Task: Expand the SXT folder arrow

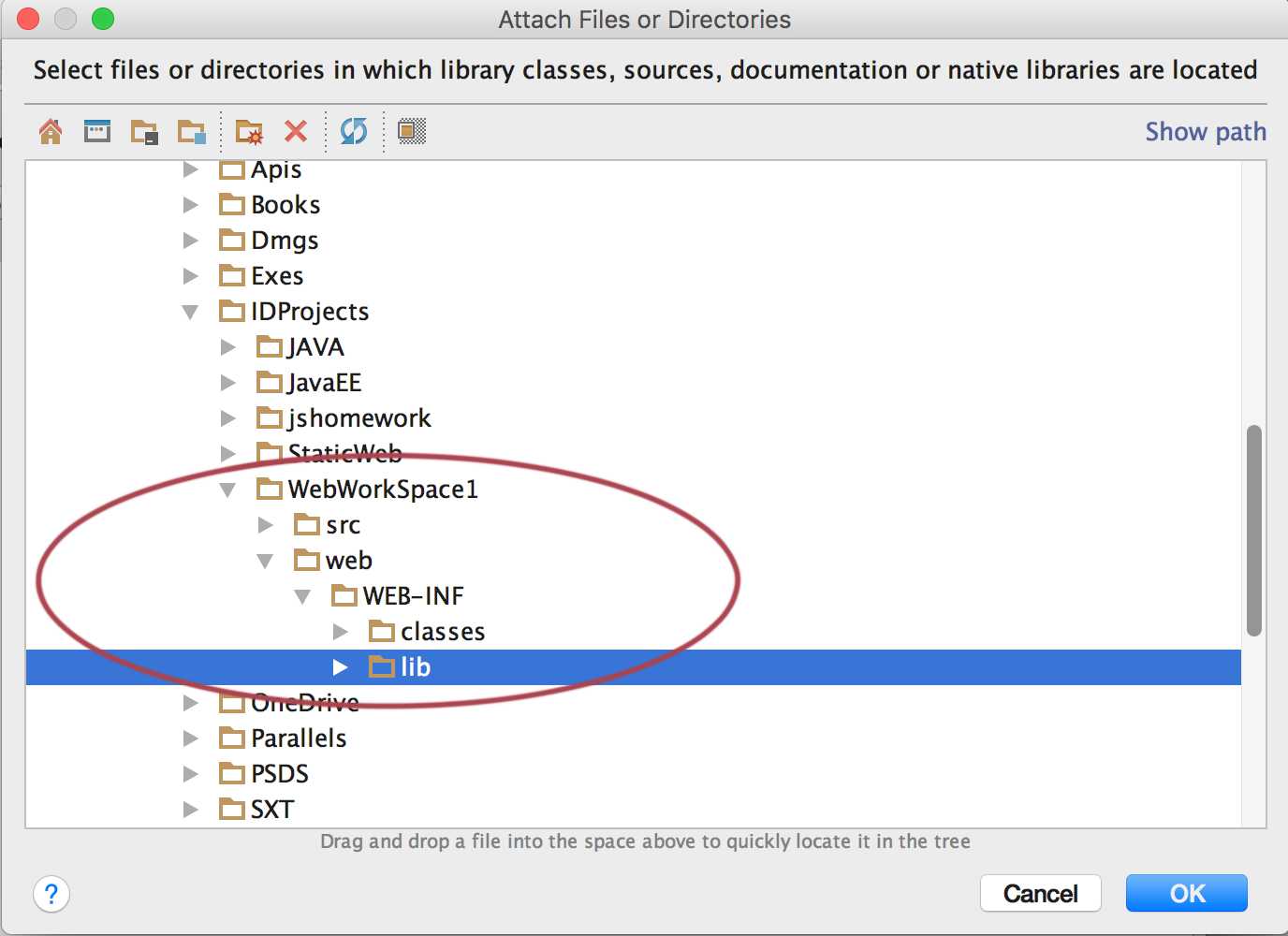Action: pos(191,810)
